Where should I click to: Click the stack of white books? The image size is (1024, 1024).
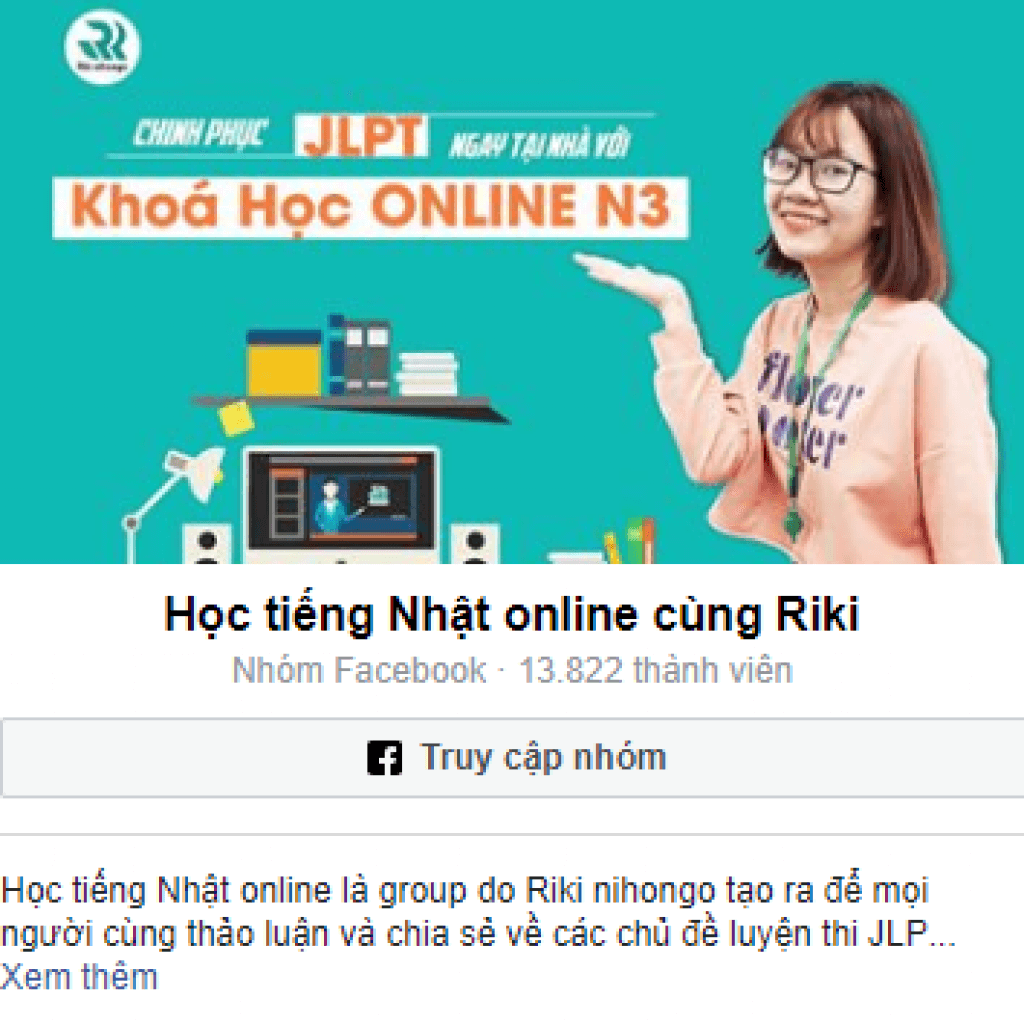426,374
